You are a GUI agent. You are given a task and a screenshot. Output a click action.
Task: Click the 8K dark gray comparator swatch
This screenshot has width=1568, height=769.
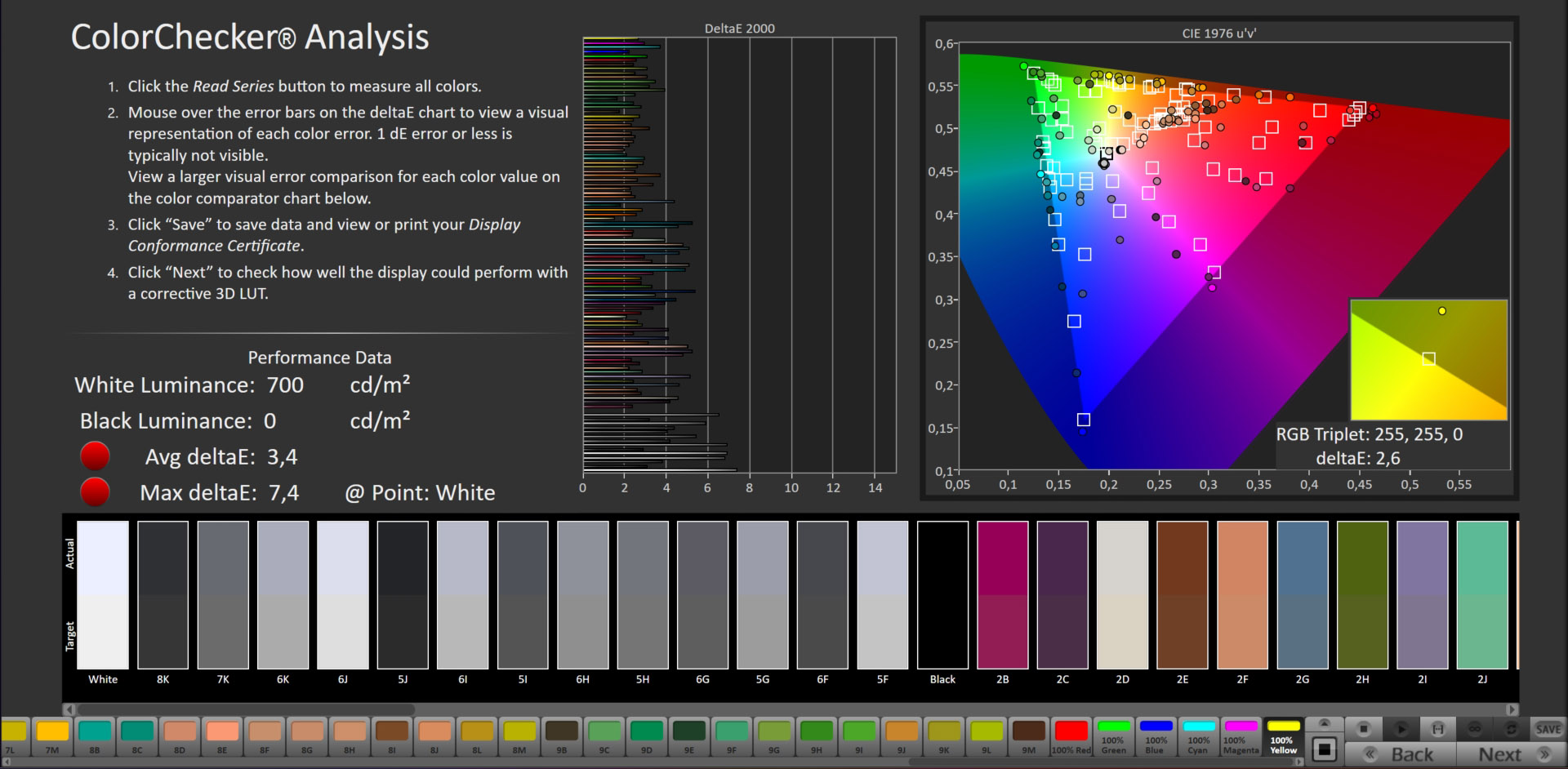(163, 595)
